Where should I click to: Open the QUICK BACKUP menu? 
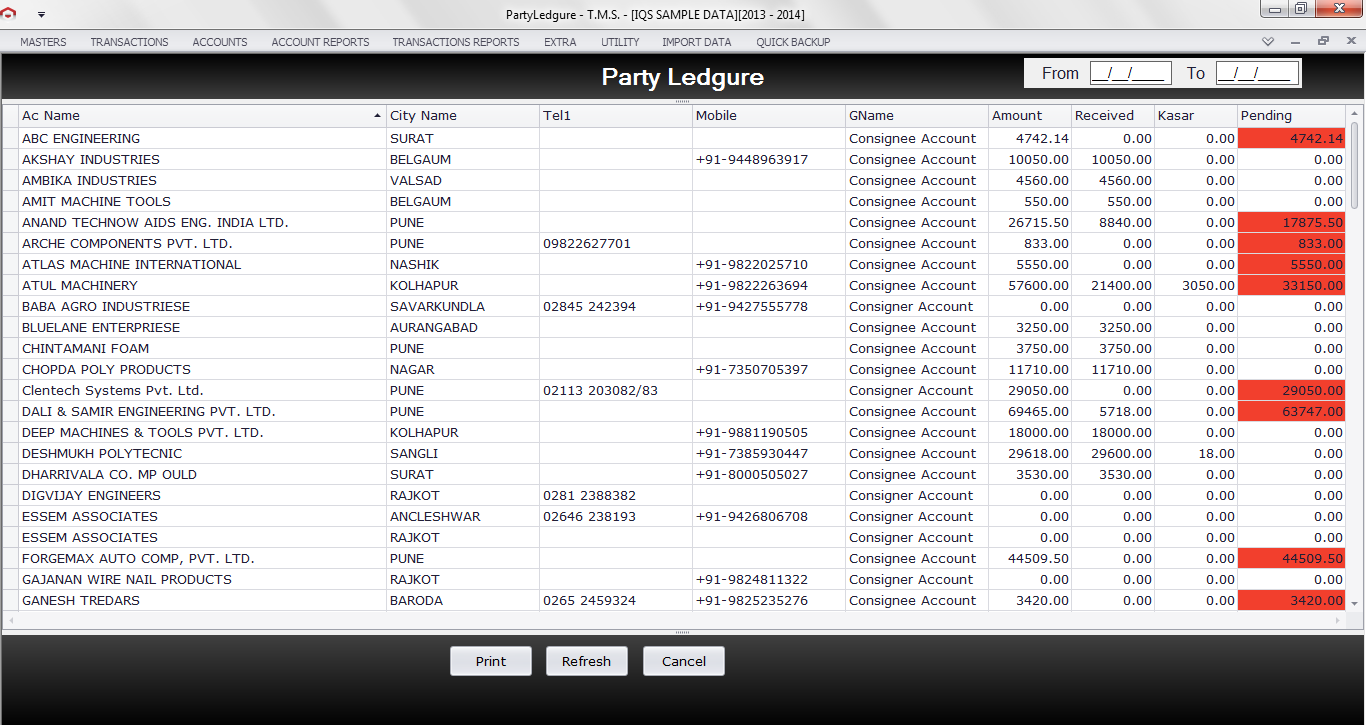coord(793,42)
